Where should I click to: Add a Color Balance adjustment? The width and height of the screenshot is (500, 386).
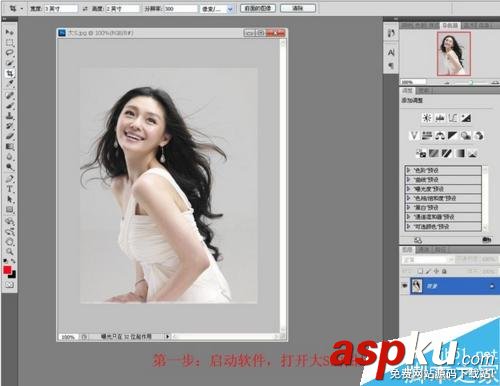click(x=440, y=136)
